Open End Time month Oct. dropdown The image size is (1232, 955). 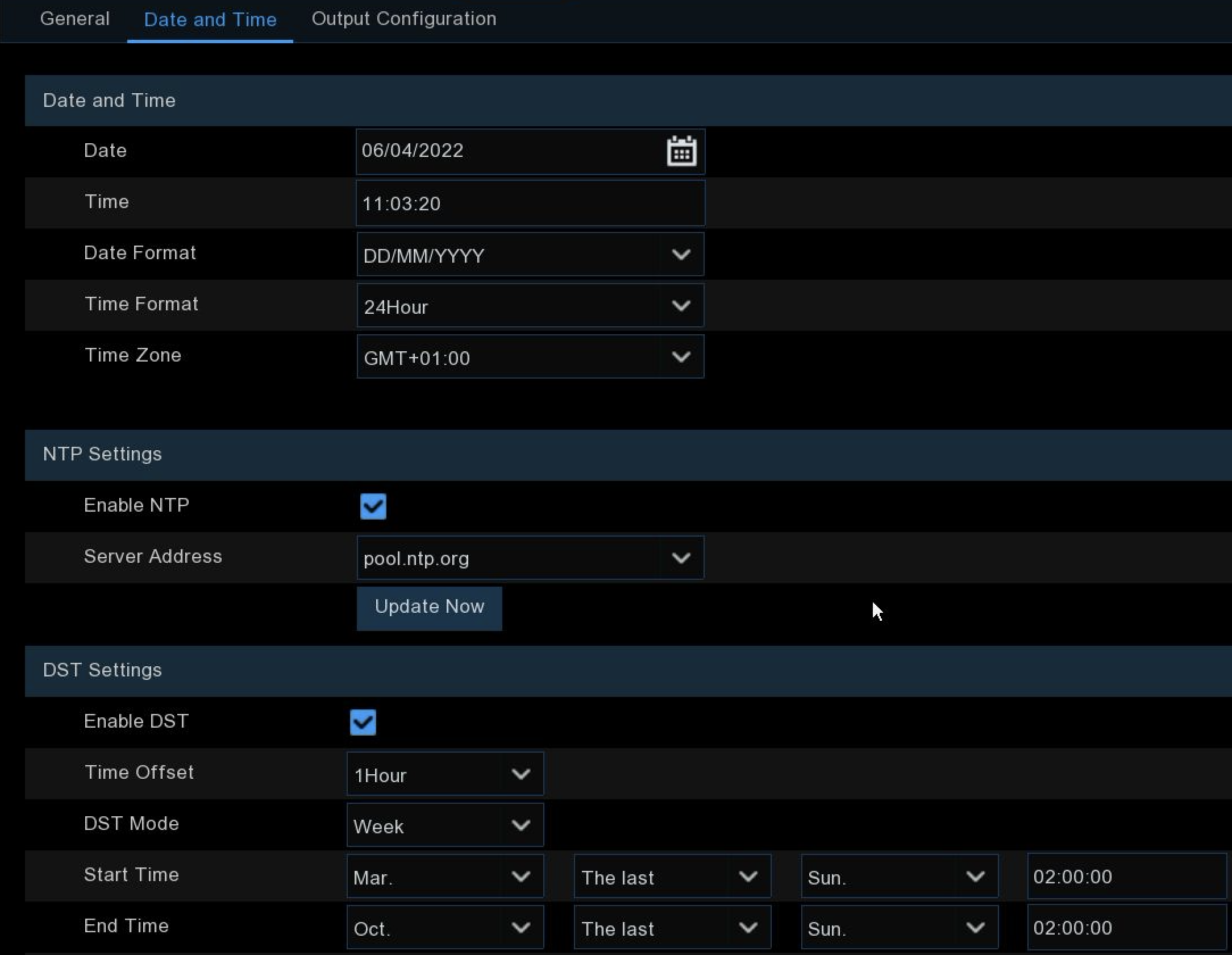click(x=444, y=928)
